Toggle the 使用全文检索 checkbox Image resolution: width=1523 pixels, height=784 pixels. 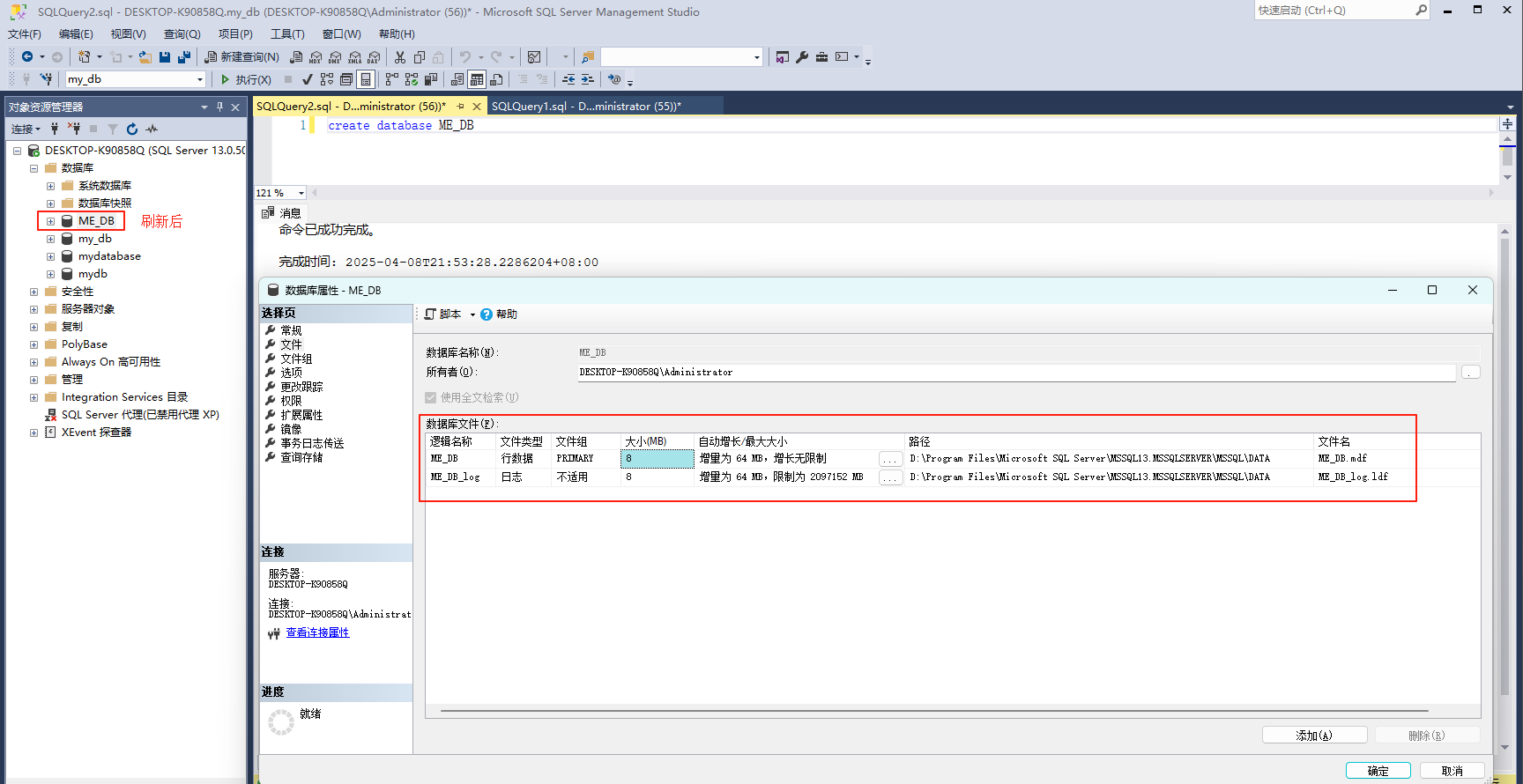point(431,397)
